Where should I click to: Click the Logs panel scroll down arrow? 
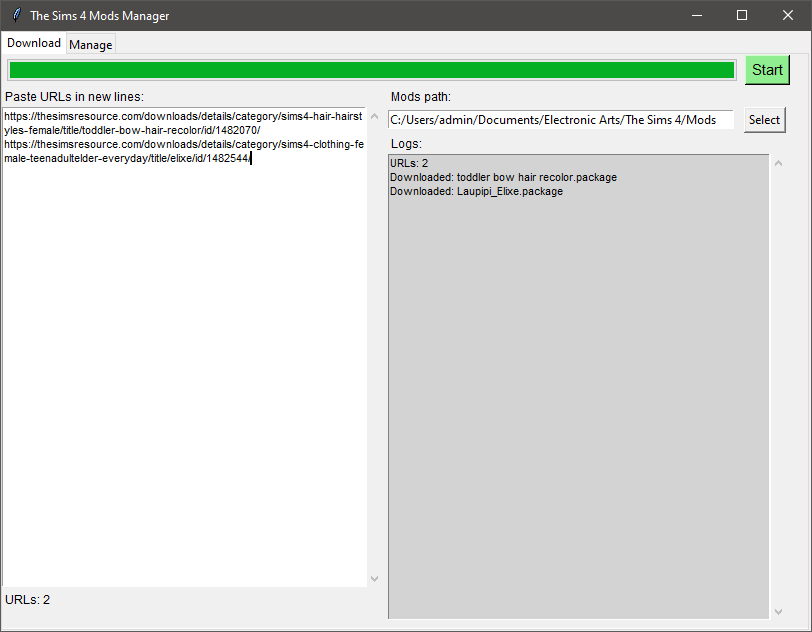[x=778, y=612]
